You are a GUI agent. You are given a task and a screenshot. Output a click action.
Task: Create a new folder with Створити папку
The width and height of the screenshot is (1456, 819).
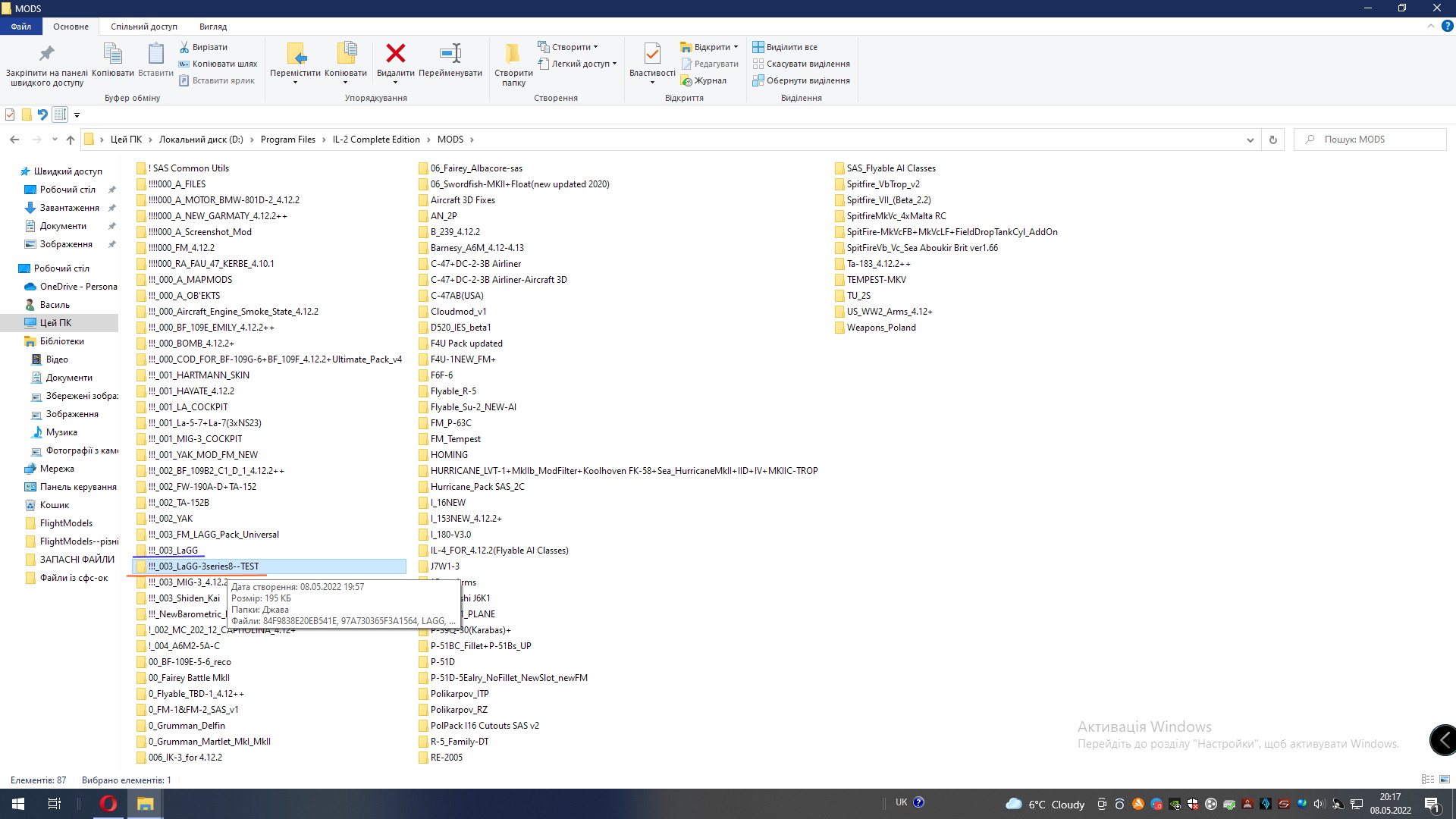[513, 64]
